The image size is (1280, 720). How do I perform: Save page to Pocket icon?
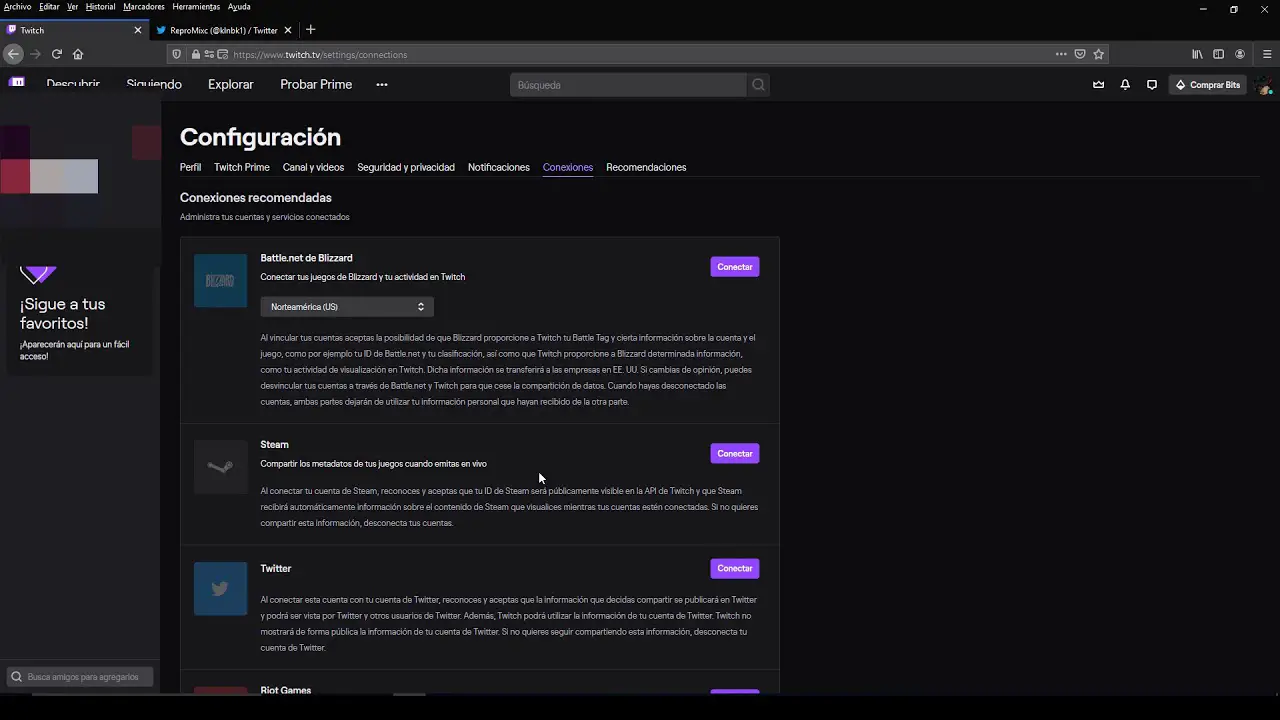[1080, 54]
